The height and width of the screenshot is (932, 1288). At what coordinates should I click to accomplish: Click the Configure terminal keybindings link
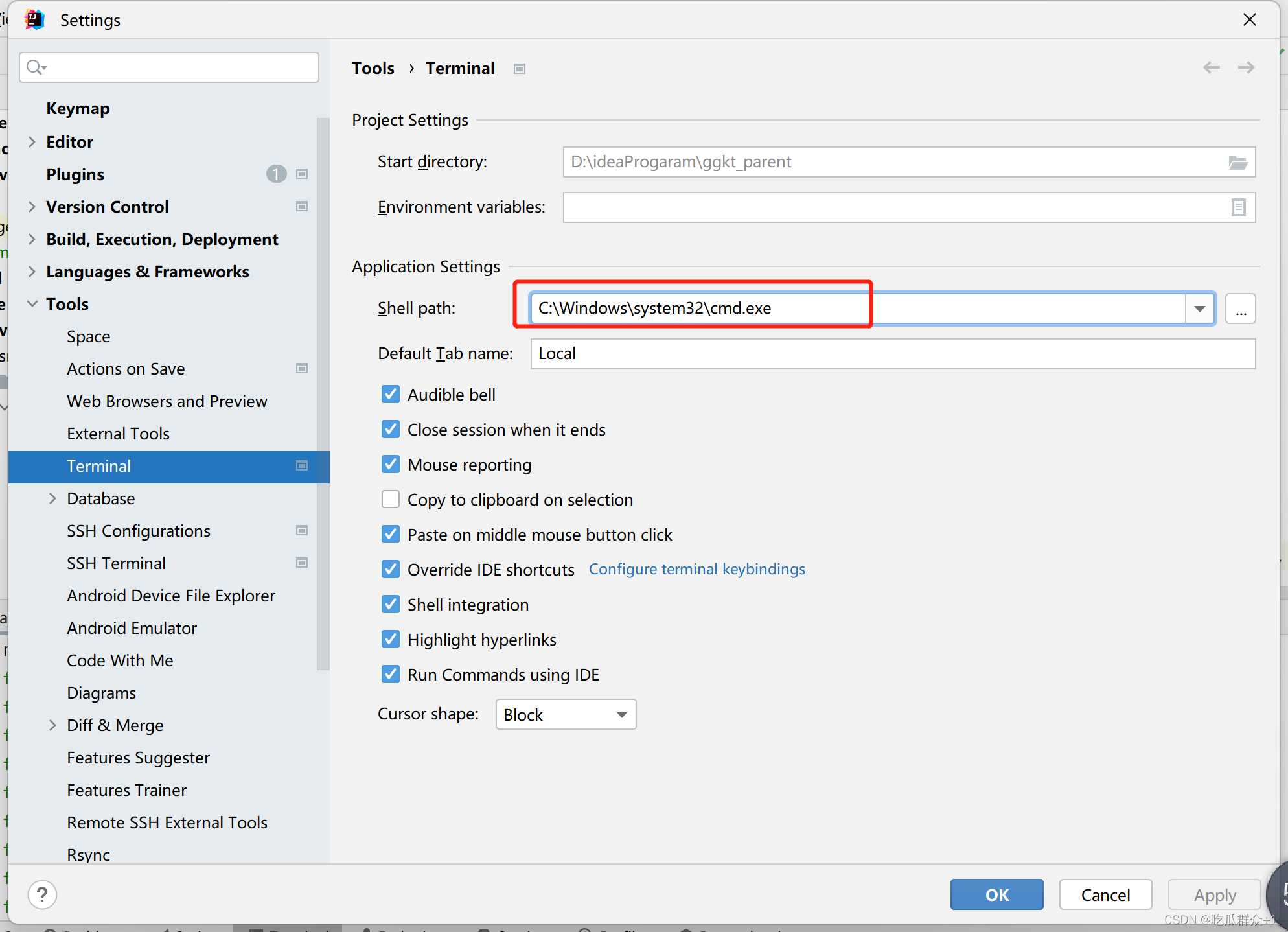(x=696, y=569)
